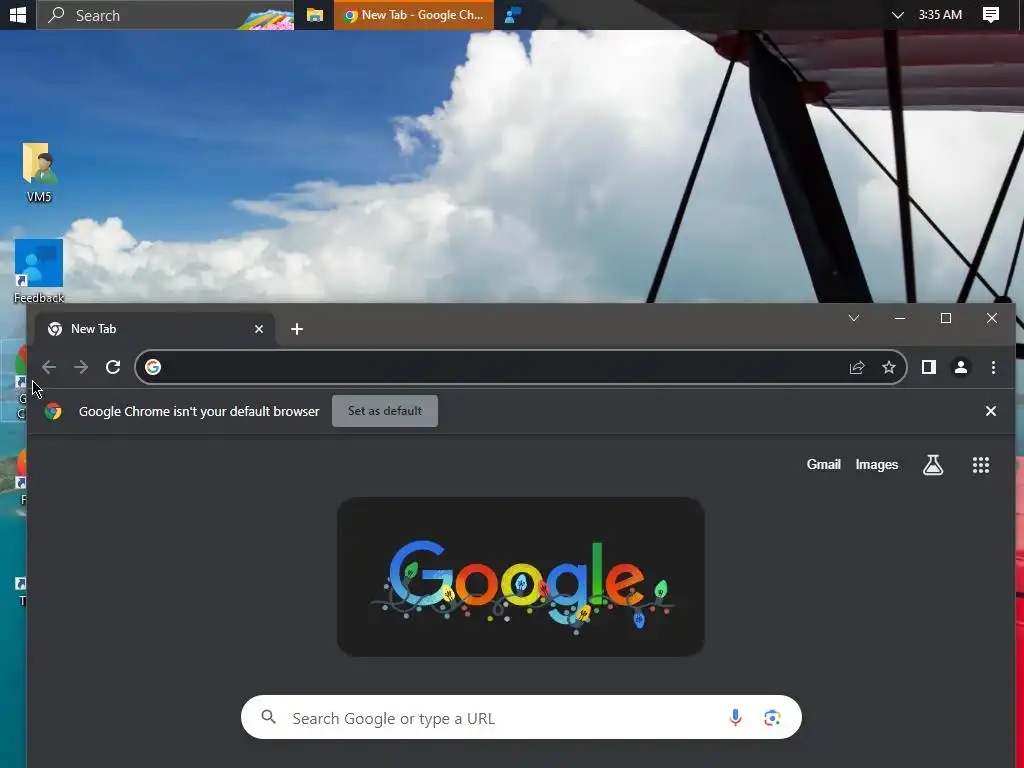Focus the Search Google or type a URL box
This screenshot has width=1024, height=768.
coord(521,717)
